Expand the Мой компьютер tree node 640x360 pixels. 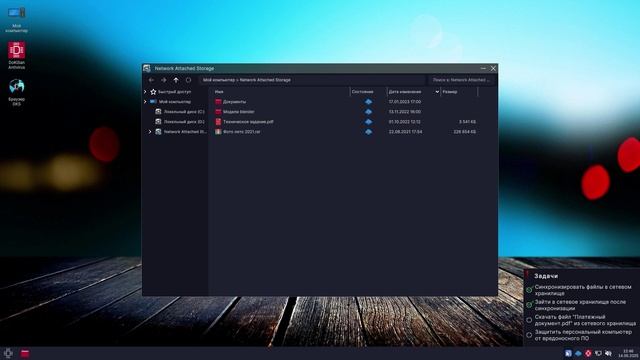[145, 102]
